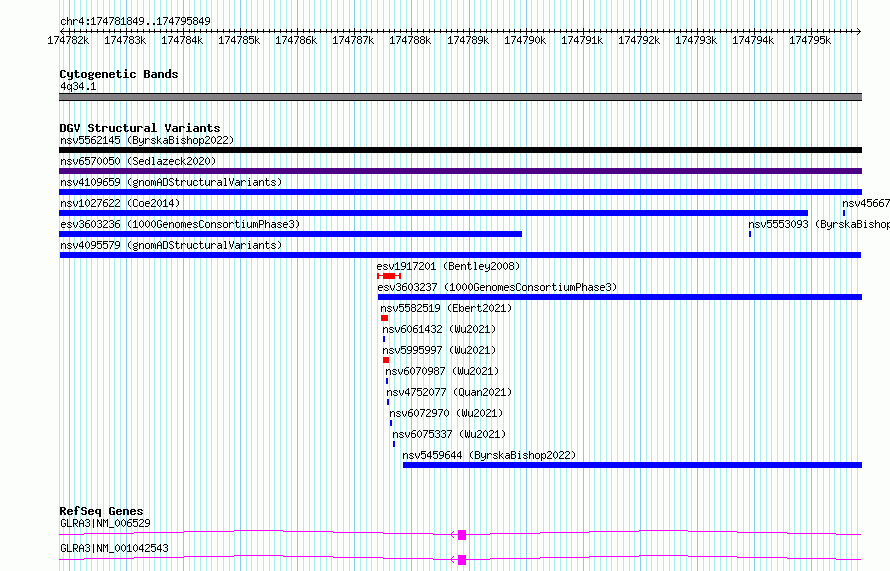Click the 174795k ruler tick label
Screen dimensions: 890x571
pos(810,40)
